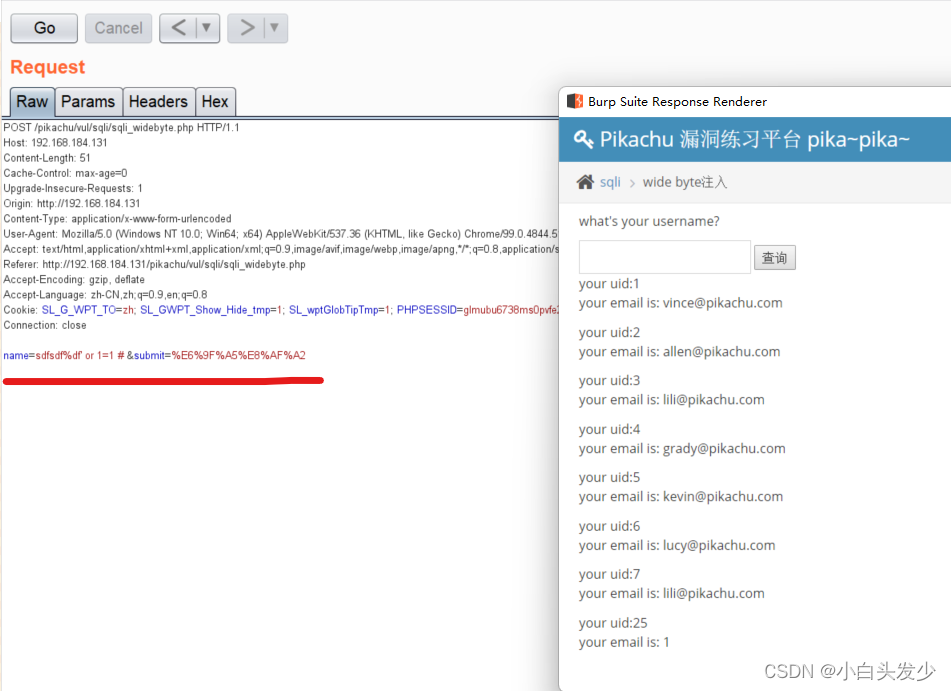Click the Burp Suite Response Renderer window title
The width and height of the screenshot is (951, 691).
click(677, 101)
